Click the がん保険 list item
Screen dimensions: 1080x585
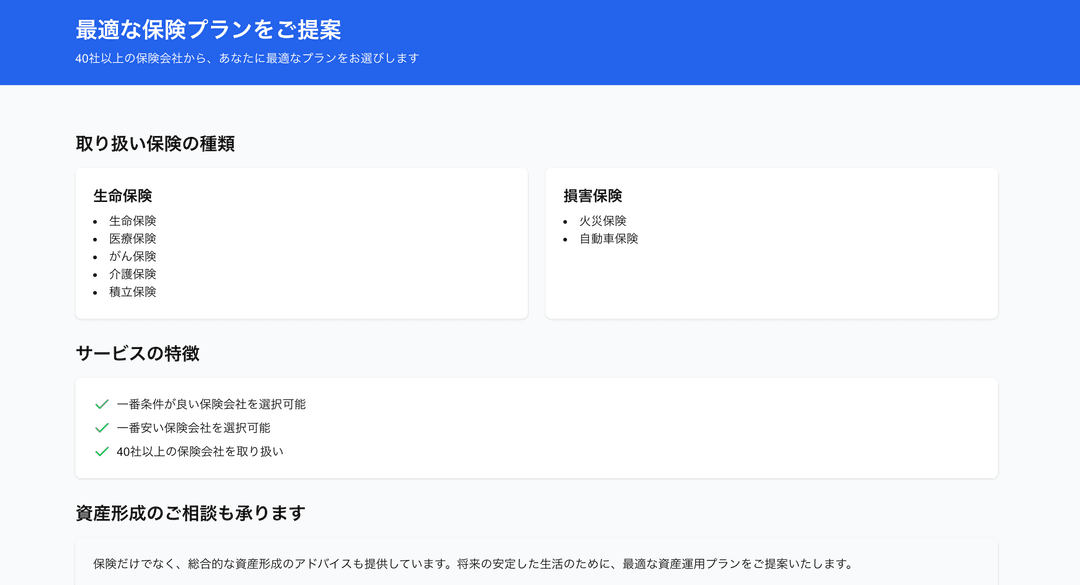(x=133, y=256)
